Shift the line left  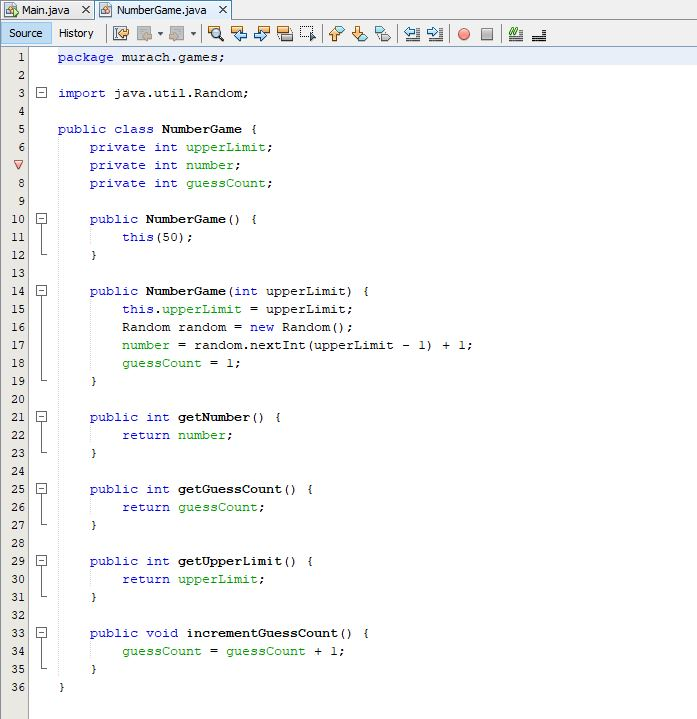(412, 33)
